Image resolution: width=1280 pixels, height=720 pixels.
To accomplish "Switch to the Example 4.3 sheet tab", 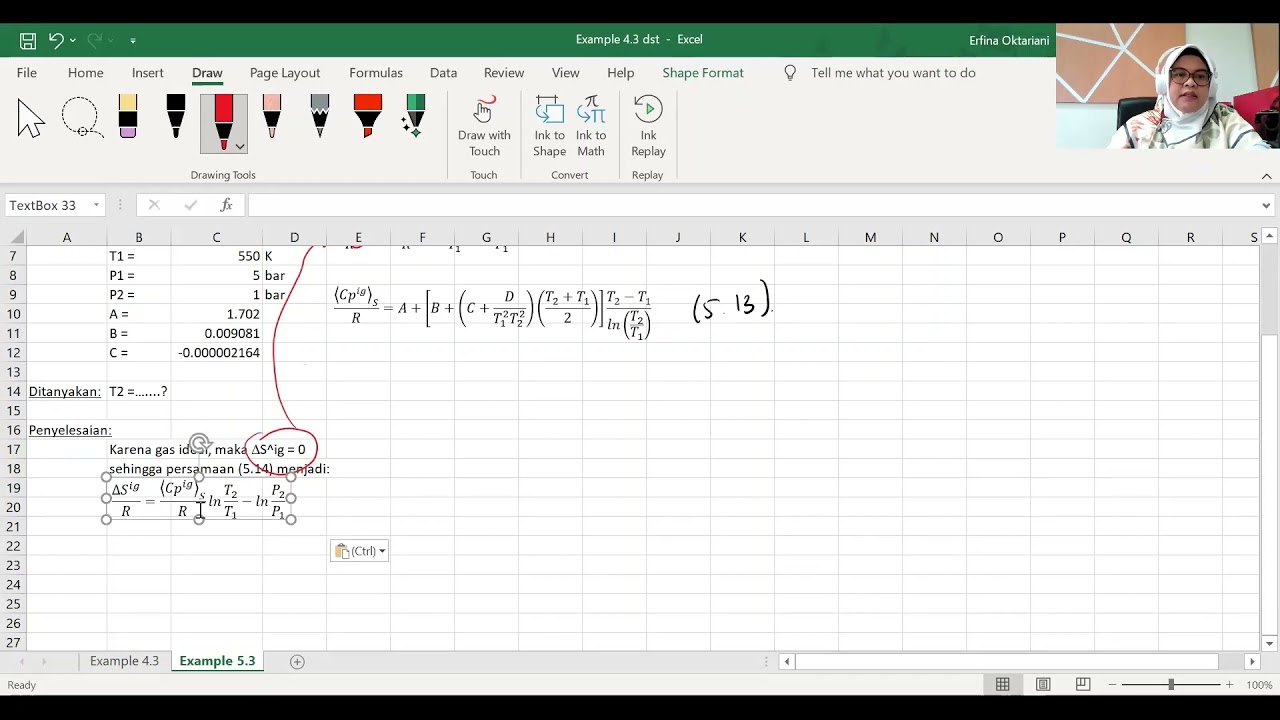I will [x=124, y=661].
